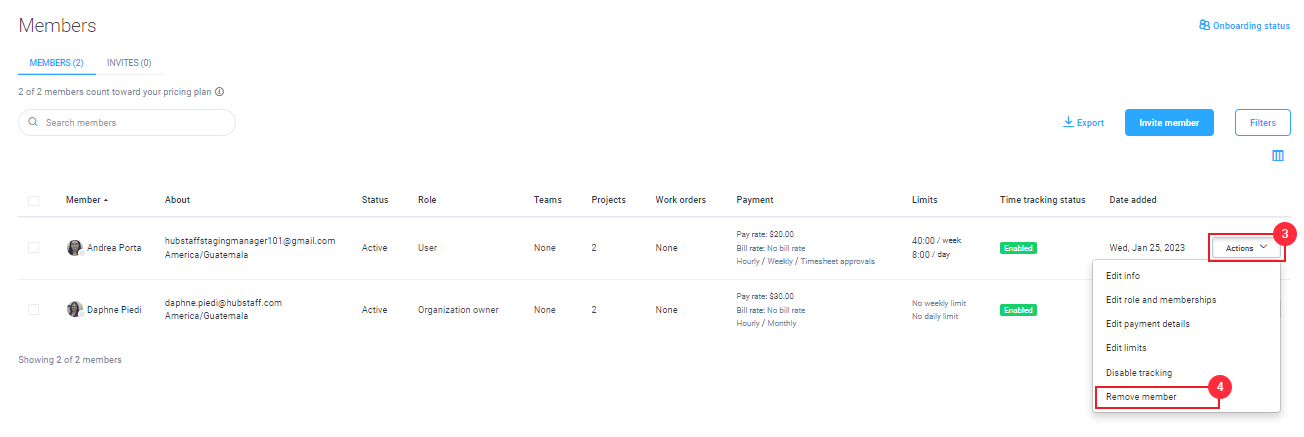
Task: Open the Filters panel
Action: pyautogui.click(x=1262, y=123)
